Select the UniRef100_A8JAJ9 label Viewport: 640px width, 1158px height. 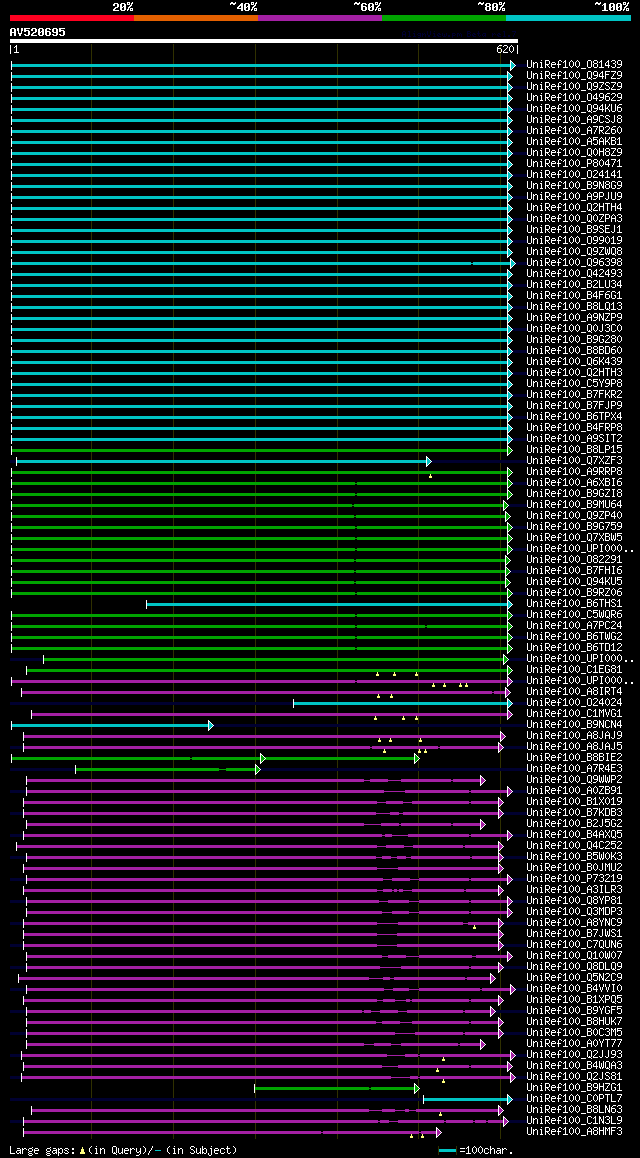coord(574,736)
